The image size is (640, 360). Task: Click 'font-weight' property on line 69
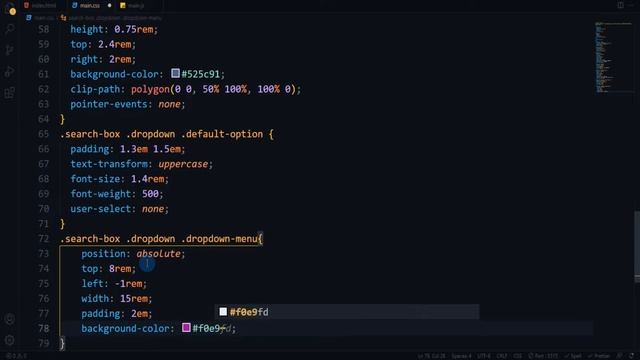tap(100, 194)
